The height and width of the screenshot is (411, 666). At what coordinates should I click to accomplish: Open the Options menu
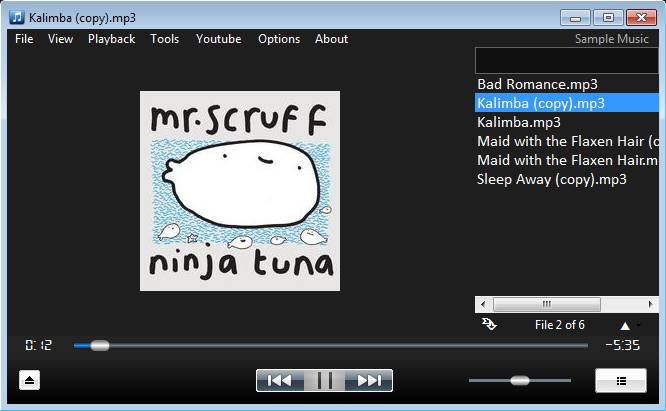279,39
